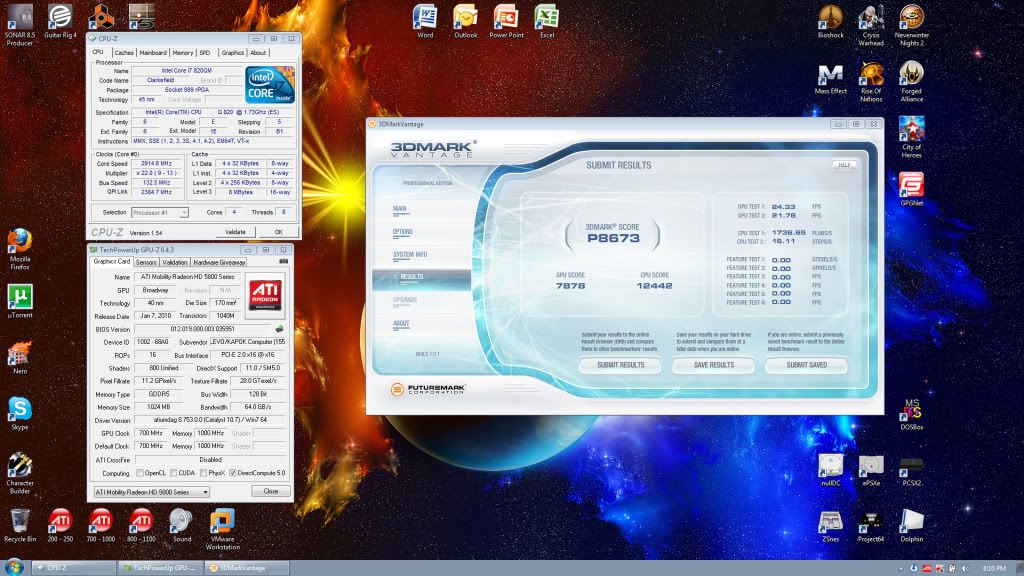The width and height of the screenshot is (1024, 576).
Task: Open the Validation tab in GPU-Z
Action: [174, 263]
